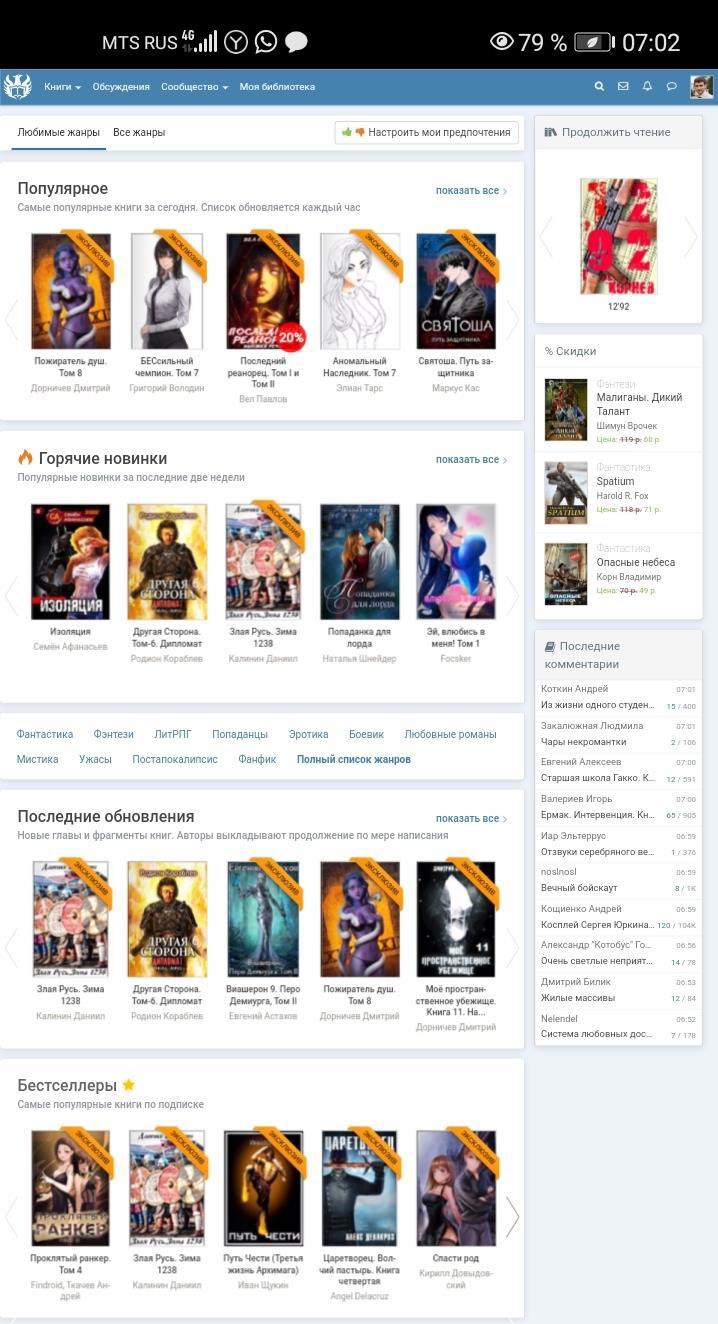
Task: Open Вечный бойскаут comment thread
Action: 579,888
